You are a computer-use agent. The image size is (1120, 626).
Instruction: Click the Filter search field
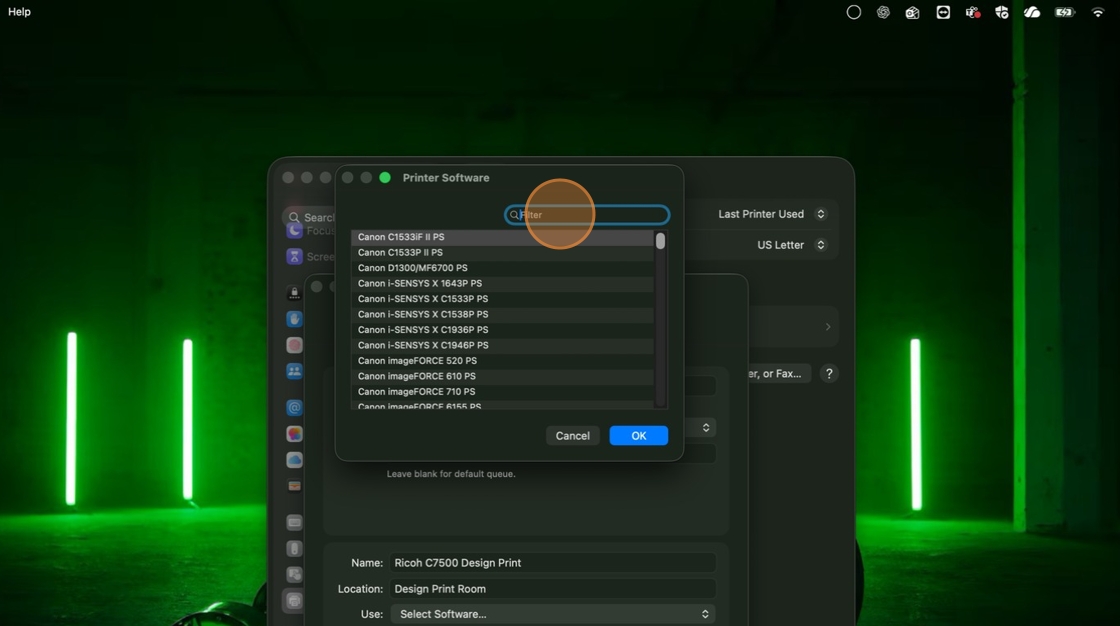(x=590, y=215)
